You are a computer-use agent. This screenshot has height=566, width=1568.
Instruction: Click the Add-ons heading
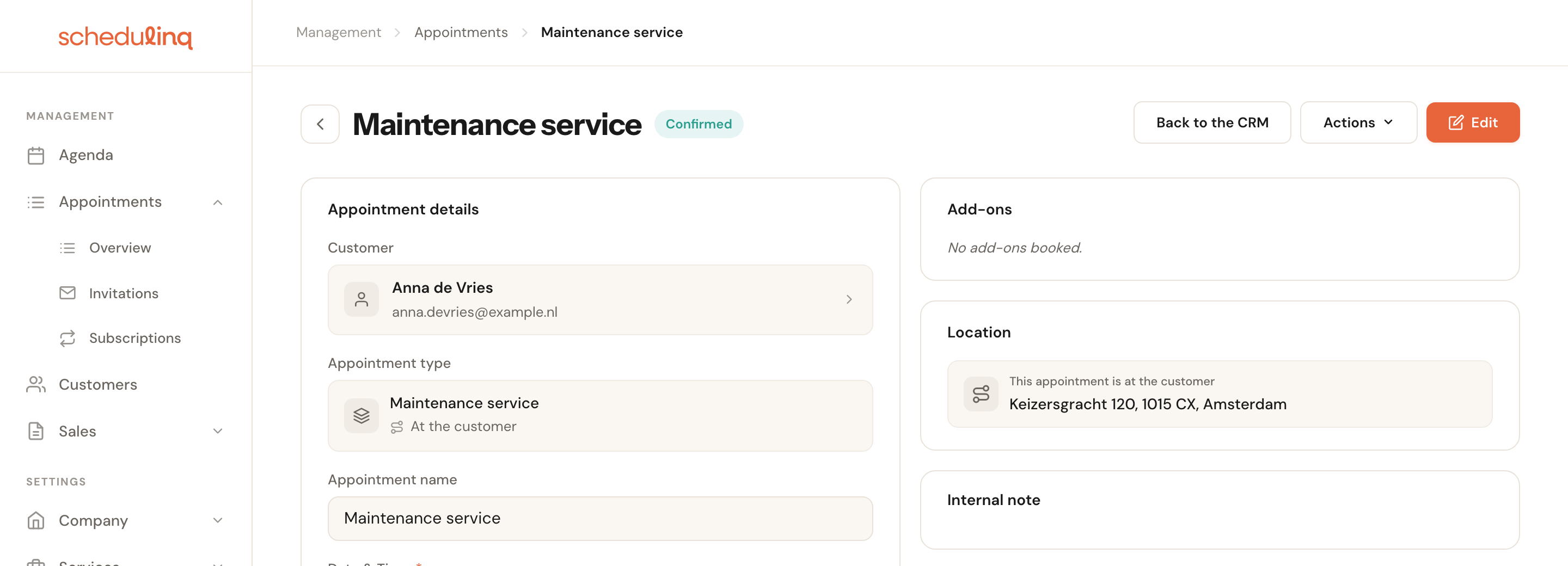[x=979, y=210]
